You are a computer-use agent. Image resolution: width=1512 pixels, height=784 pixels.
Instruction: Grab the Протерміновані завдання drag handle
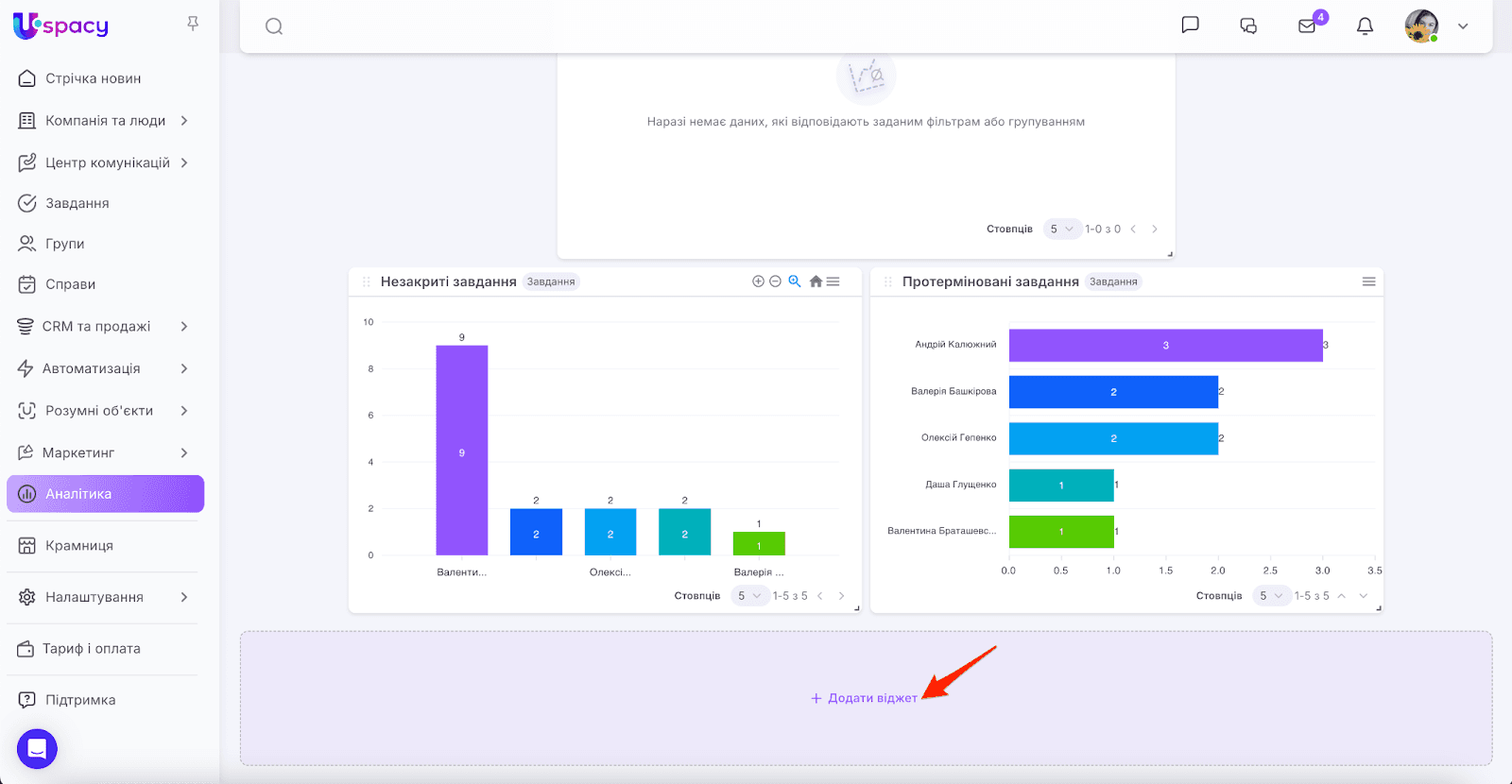888,281
